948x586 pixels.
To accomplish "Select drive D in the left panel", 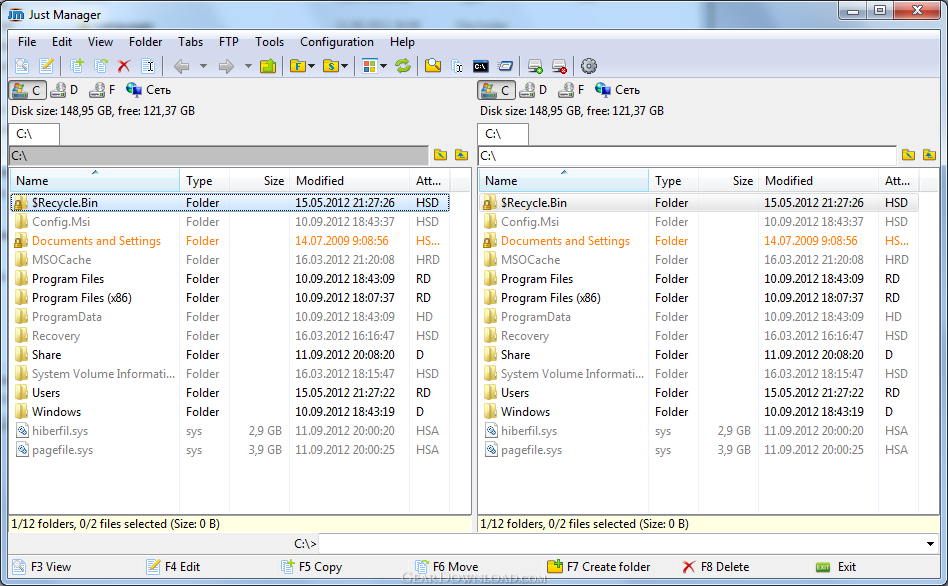I will tap(65, 90).
